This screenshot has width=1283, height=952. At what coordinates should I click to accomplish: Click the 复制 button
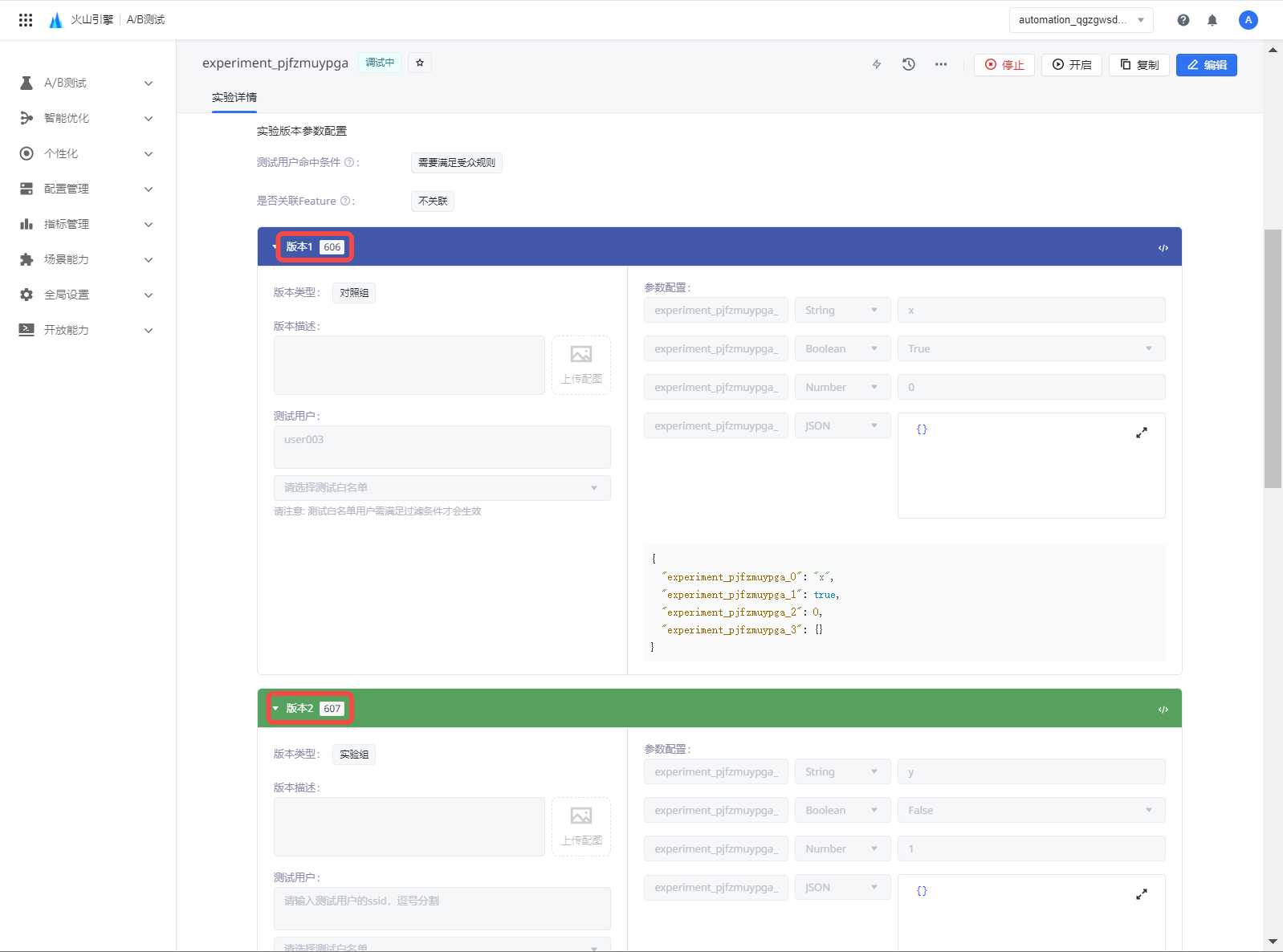(x=1139, y=65)
